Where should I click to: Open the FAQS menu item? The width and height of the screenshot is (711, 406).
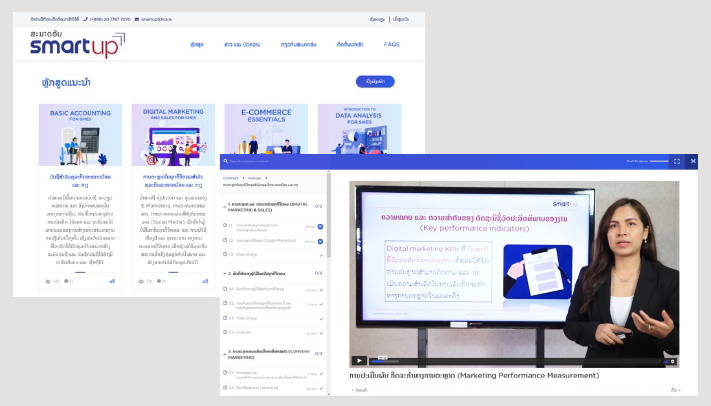pos(391,45)
